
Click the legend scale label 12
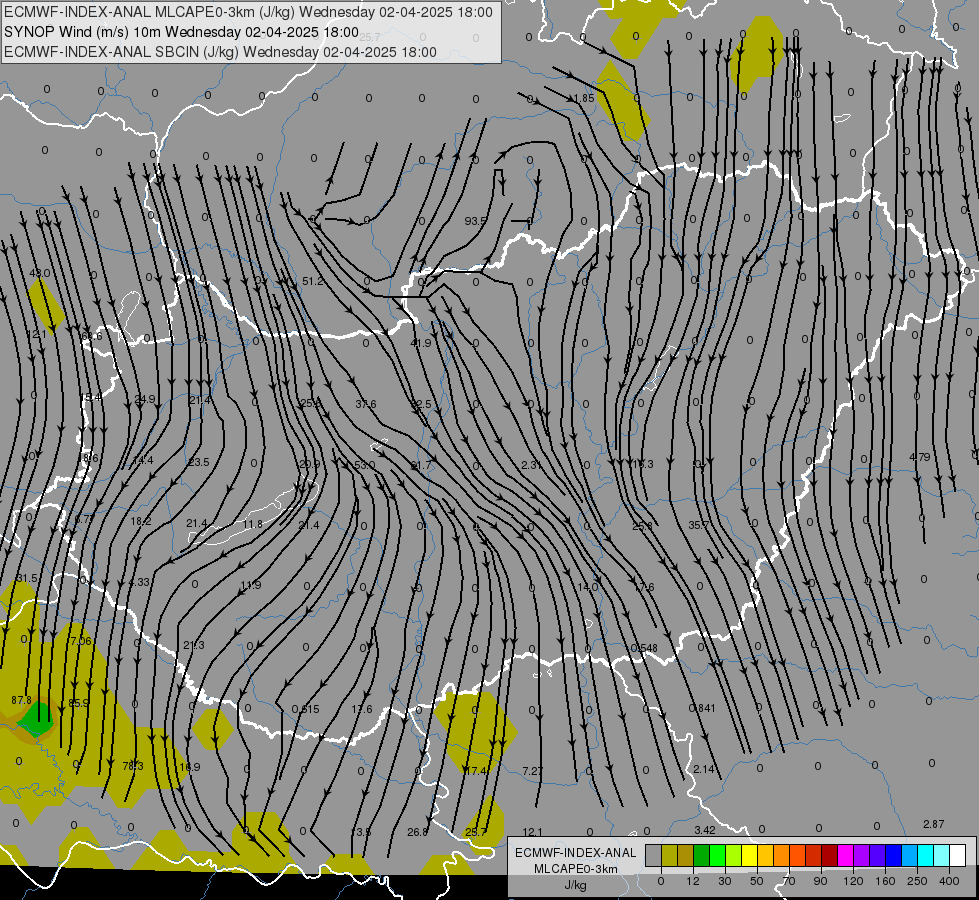pyautogui.click(x=692, y=881)
